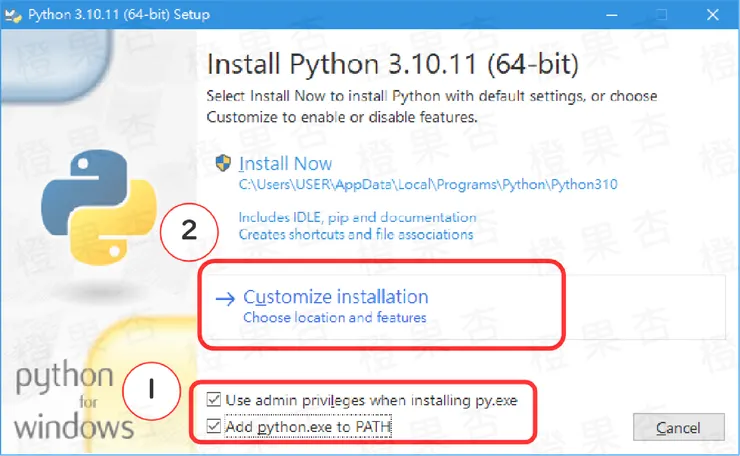Toggle the admin privileges checkbox for py.exe

tap(212, 400)
